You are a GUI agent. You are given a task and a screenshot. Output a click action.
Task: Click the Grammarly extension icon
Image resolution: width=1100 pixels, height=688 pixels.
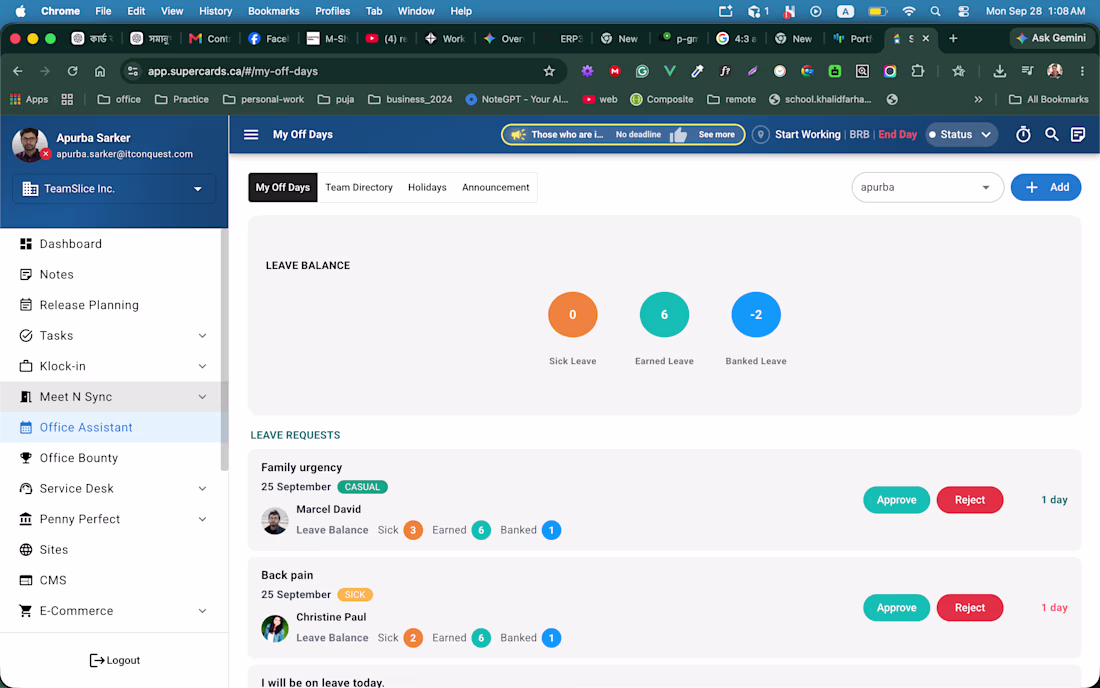[x=642, y=71]
